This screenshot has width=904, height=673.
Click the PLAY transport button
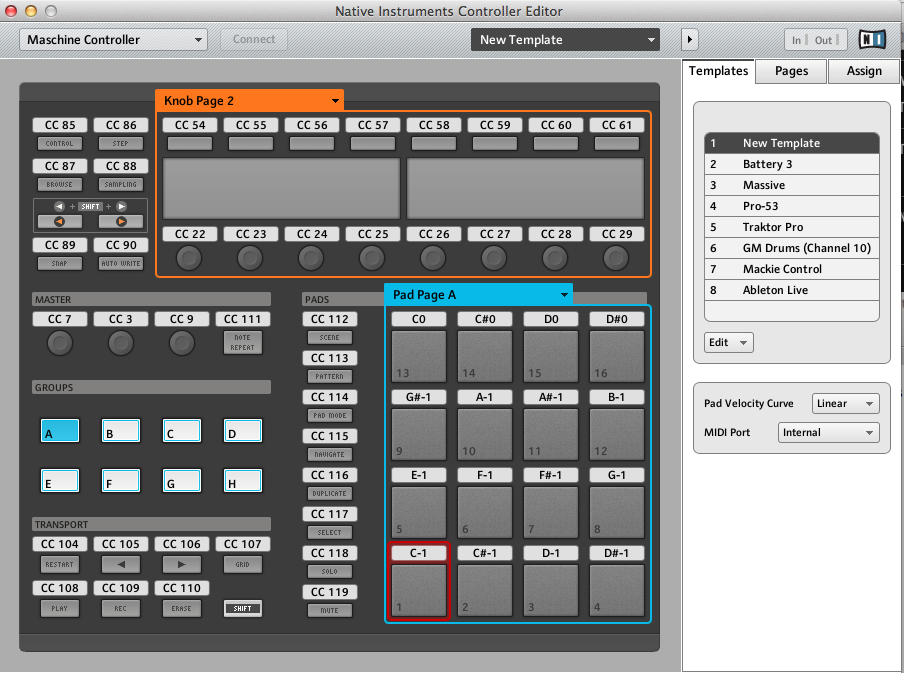coord(60,608)
